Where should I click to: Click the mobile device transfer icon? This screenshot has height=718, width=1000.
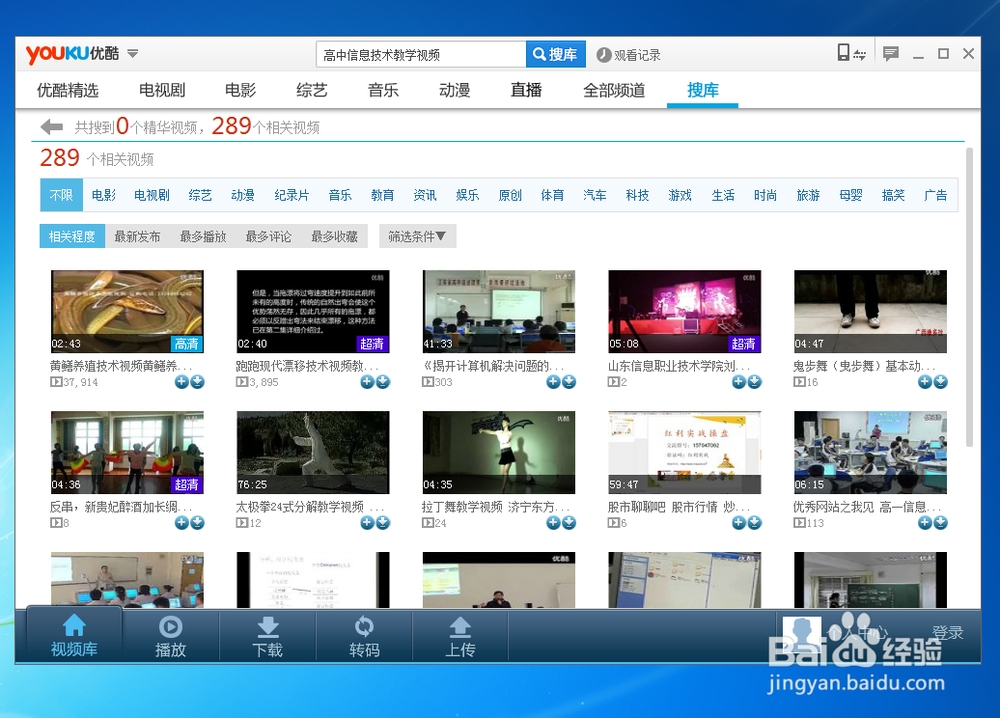point(851,54)
